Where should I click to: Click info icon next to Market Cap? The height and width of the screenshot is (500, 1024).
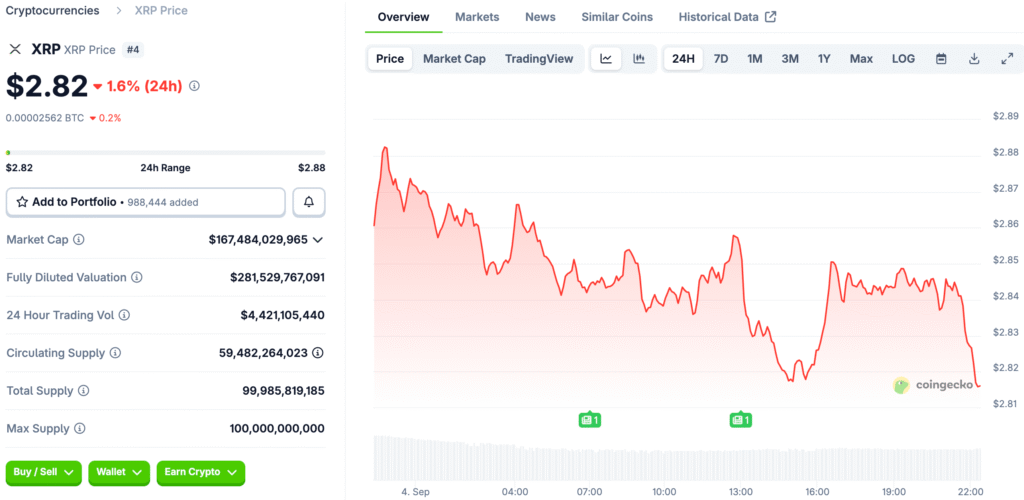click(x=79, y=240)
